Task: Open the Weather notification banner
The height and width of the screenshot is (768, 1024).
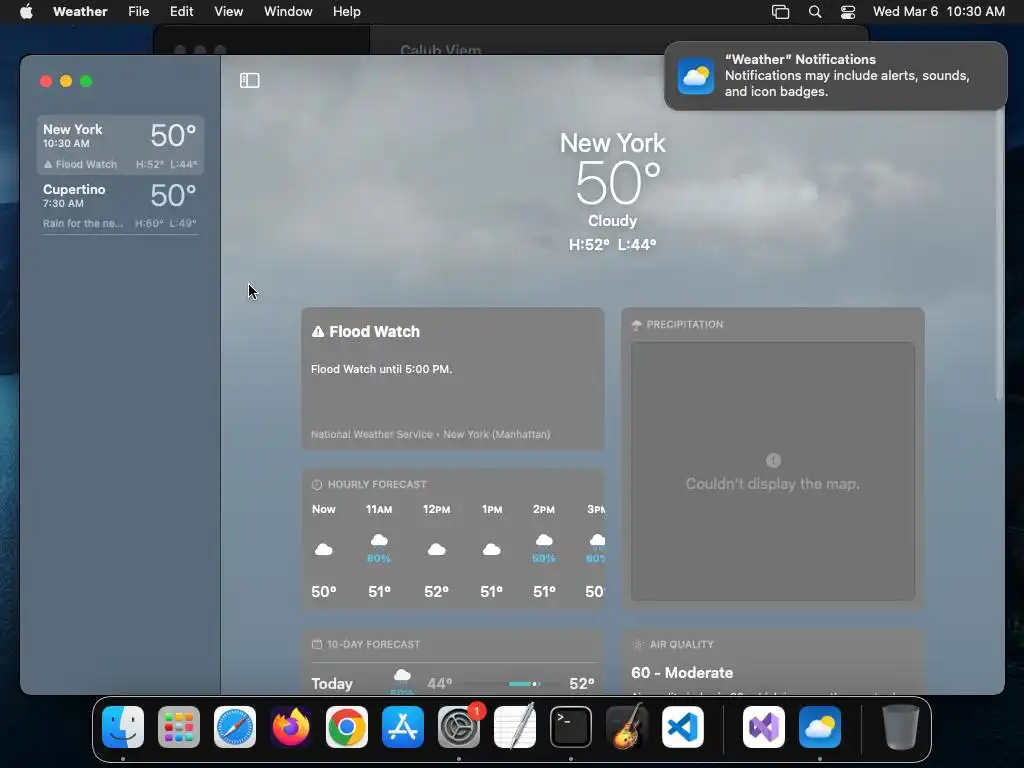Action: point(835,76)
